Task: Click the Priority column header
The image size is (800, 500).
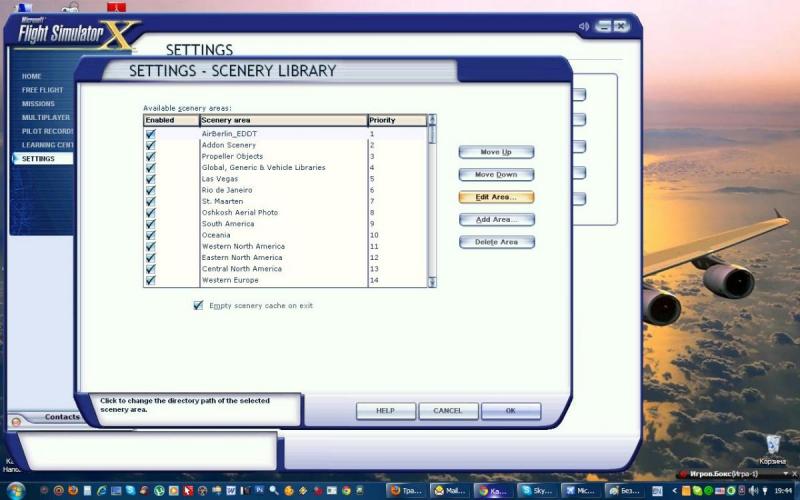Action: coord(397,120)
